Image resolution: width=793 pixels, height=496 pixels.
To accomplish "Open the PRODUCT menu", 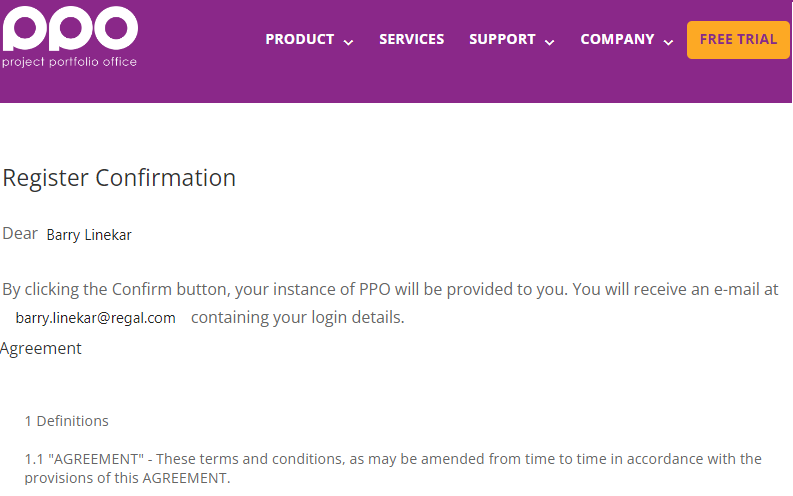I will [299, 39].
